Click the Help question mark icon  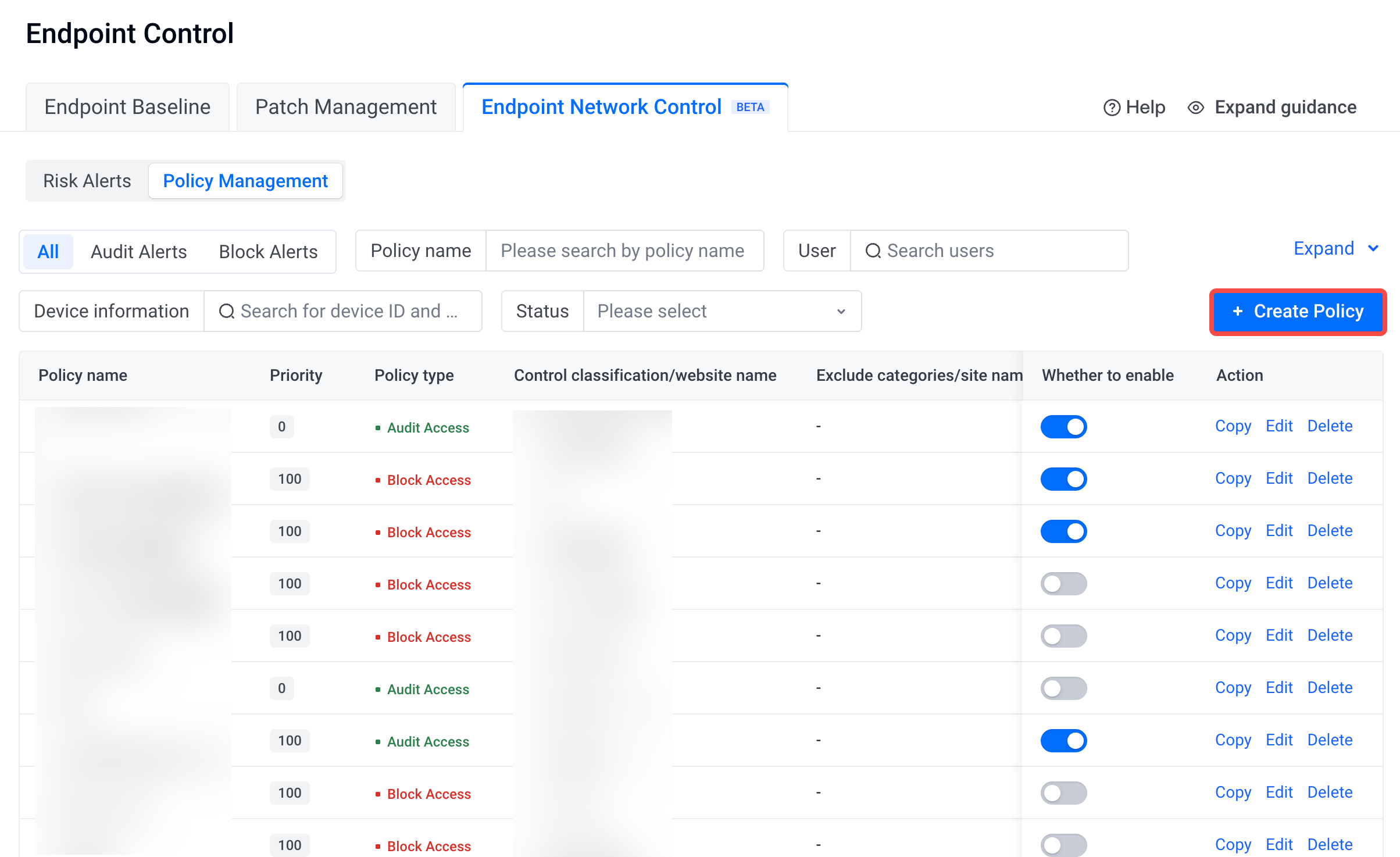(1111, 108)
